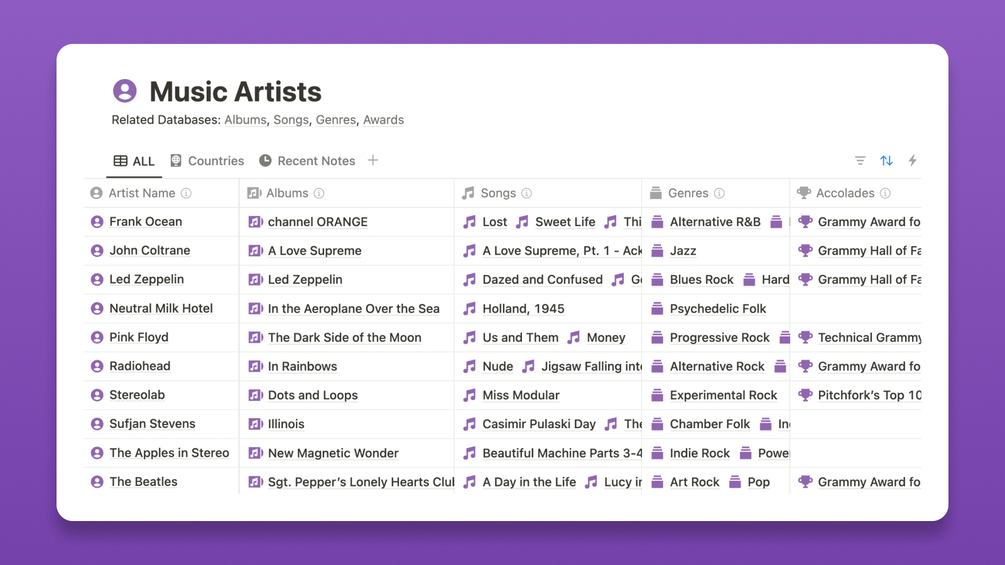Open the Songs related database link
Screen dimensions: 1005x565
click(x=291, y=120)
